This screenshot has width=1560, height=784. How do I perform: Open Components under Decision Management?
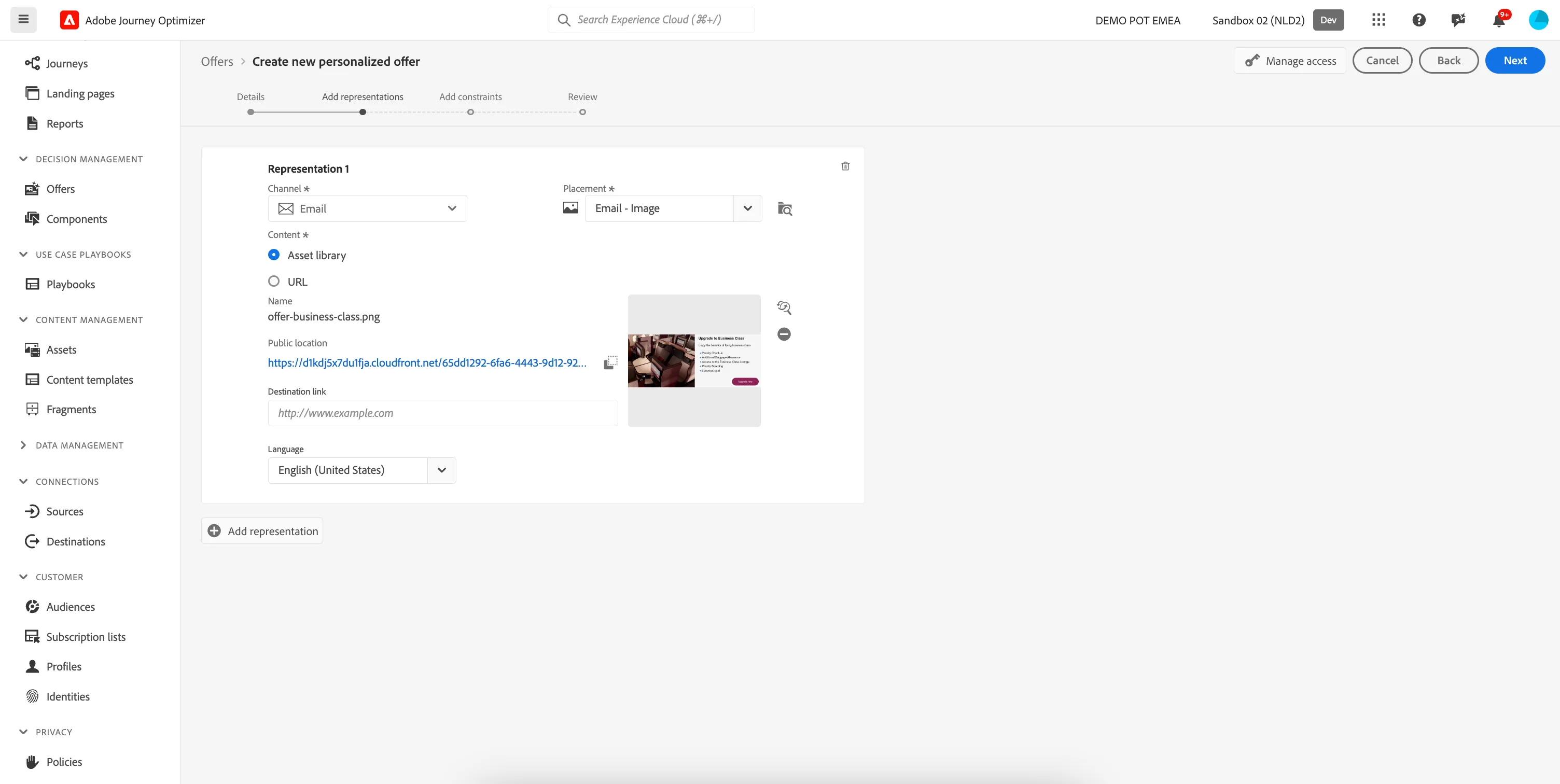[76, 219]
